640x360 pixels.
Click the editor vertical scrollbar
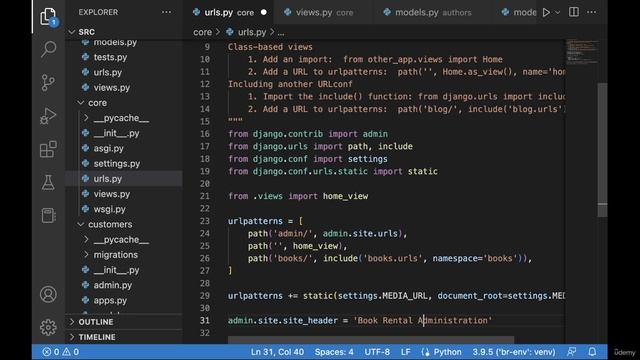coord(602,150)
